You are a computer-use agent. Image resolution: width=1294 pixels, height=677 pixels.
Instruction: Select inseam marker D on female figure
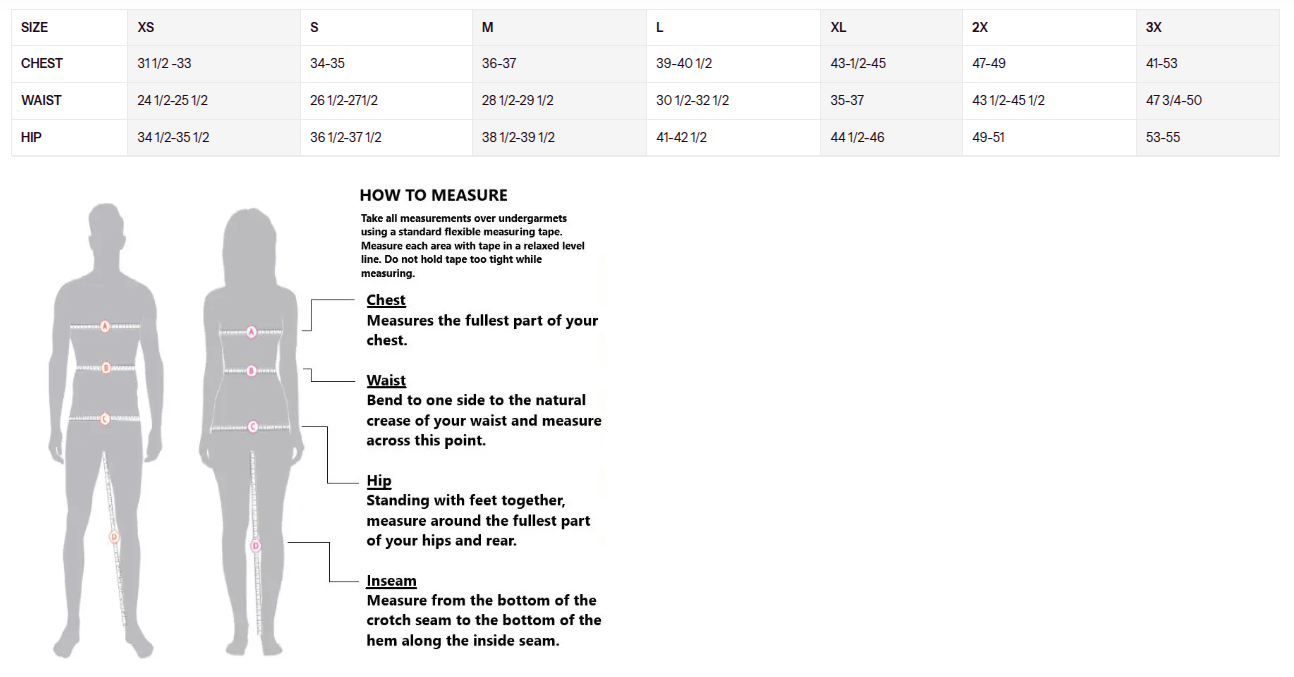tap(255, 546)
